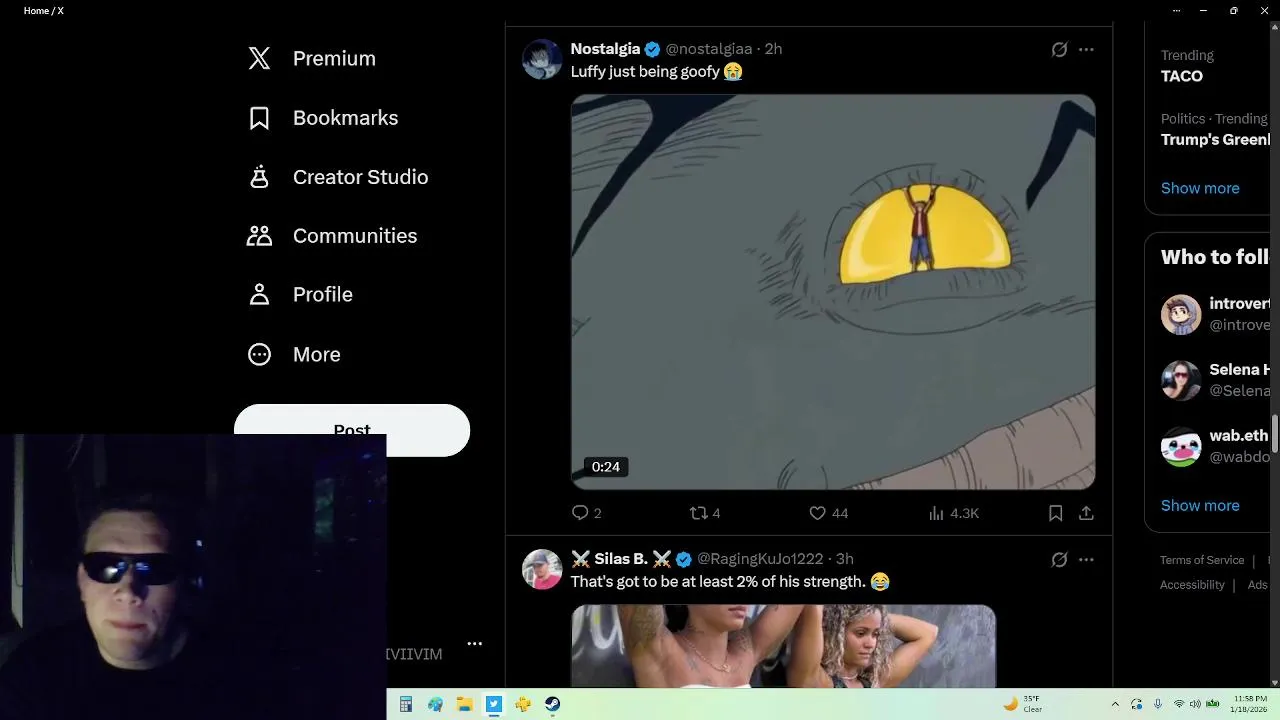Click the Creator Studio flask icon

[x=259, y=177]
